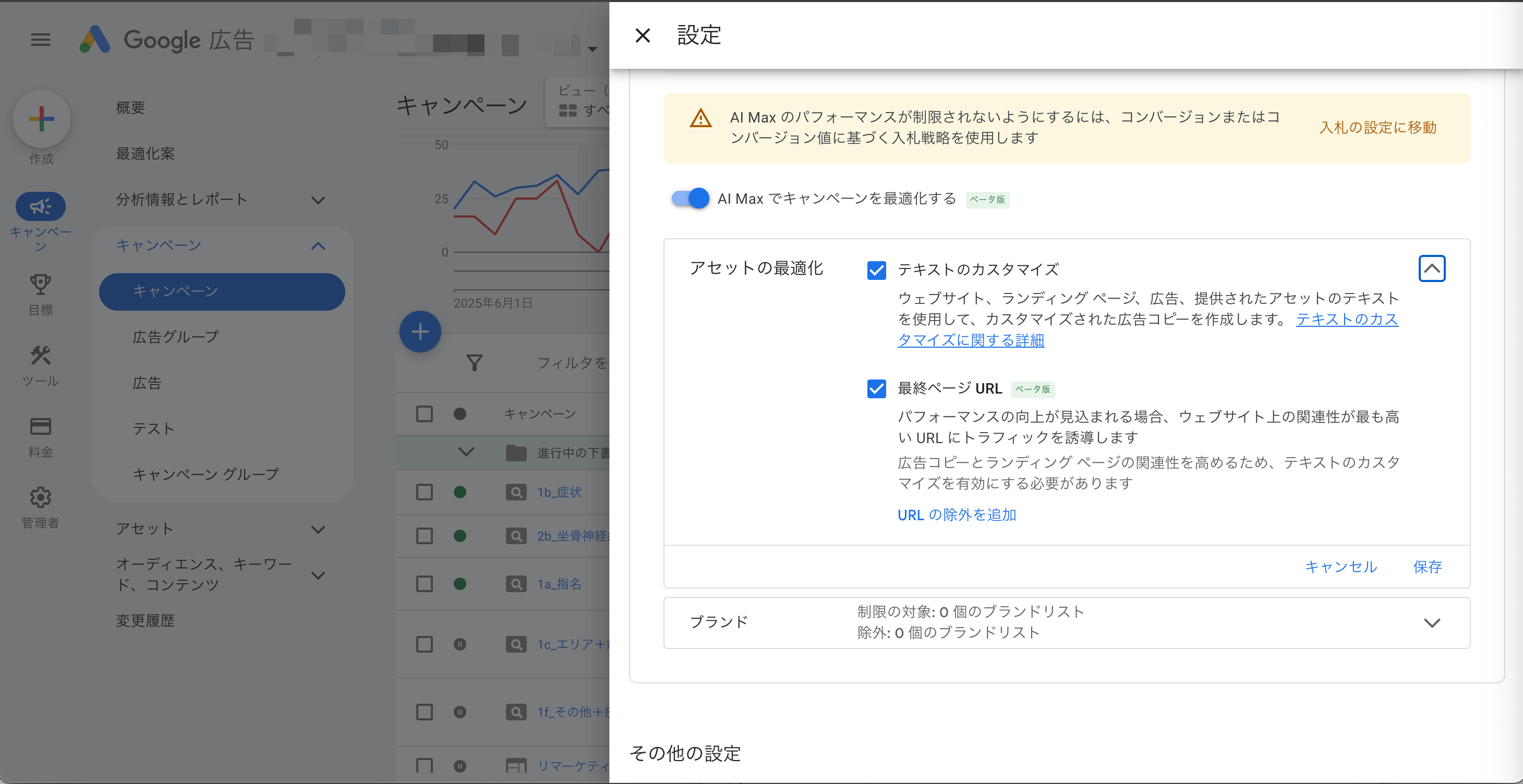
Task: Click the フィルタを add filter field
Action: tap(572, 363)
